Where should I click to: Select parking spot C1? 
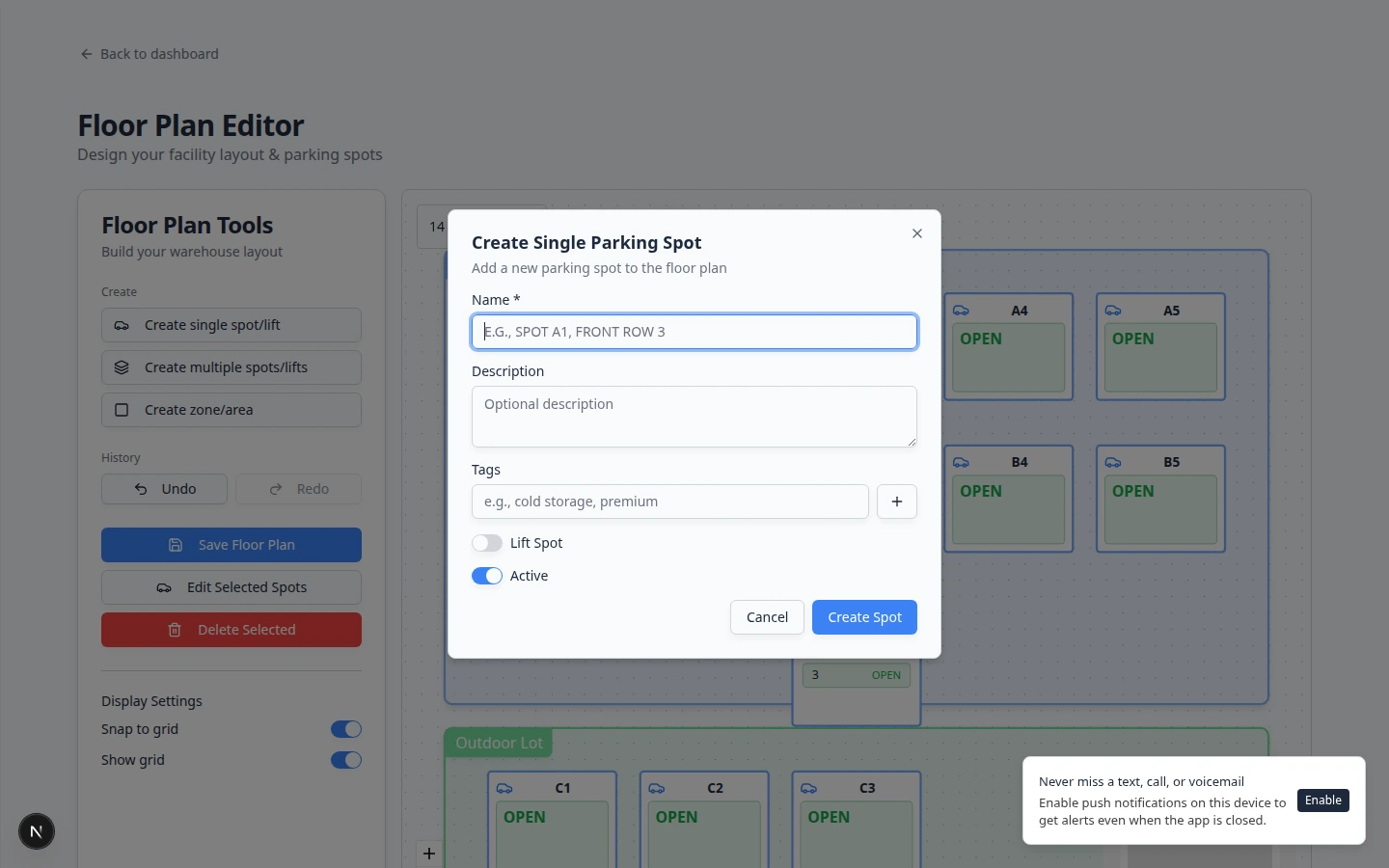[552, 820]
